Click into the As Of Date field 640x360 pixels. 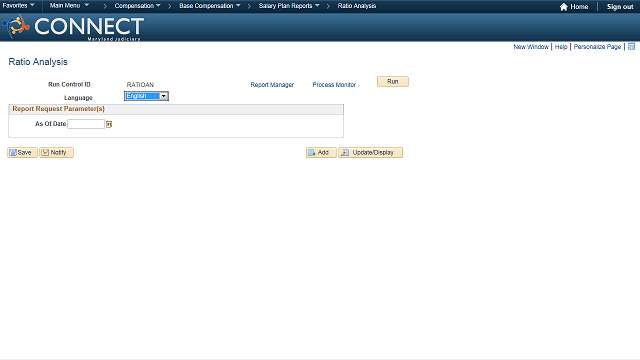86,124
